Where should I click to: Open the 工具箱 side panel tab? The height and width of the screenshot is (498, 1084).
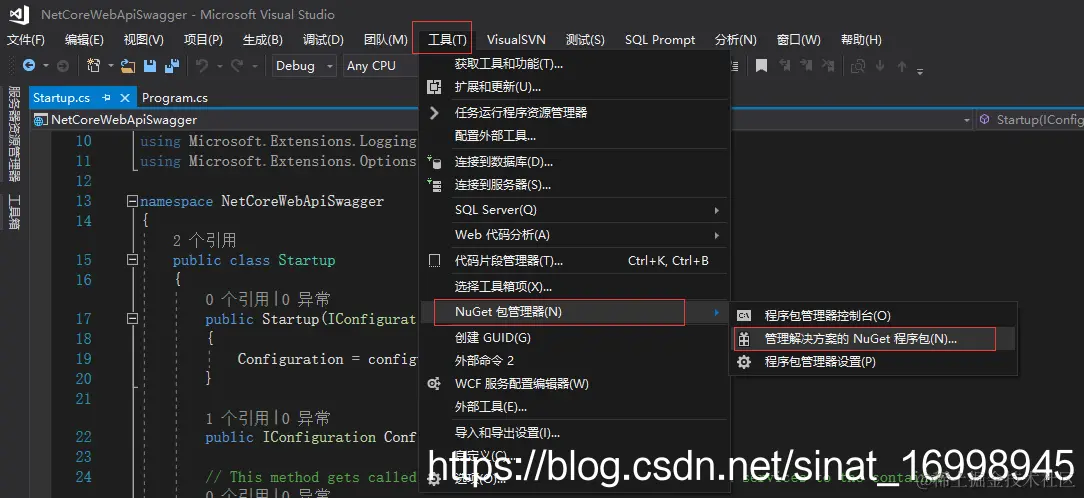click(14, 212)
